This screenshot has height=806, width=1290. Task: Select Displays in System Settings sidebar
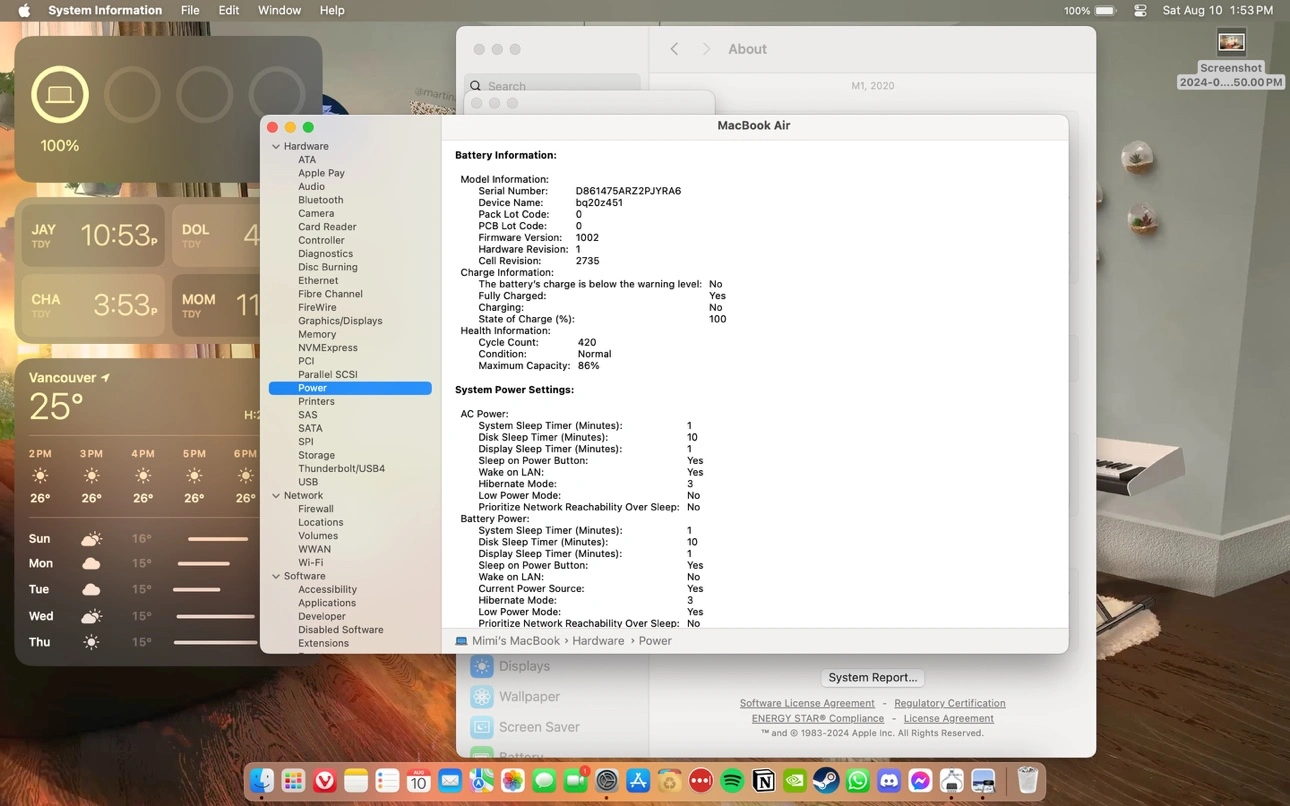point(524,666)
